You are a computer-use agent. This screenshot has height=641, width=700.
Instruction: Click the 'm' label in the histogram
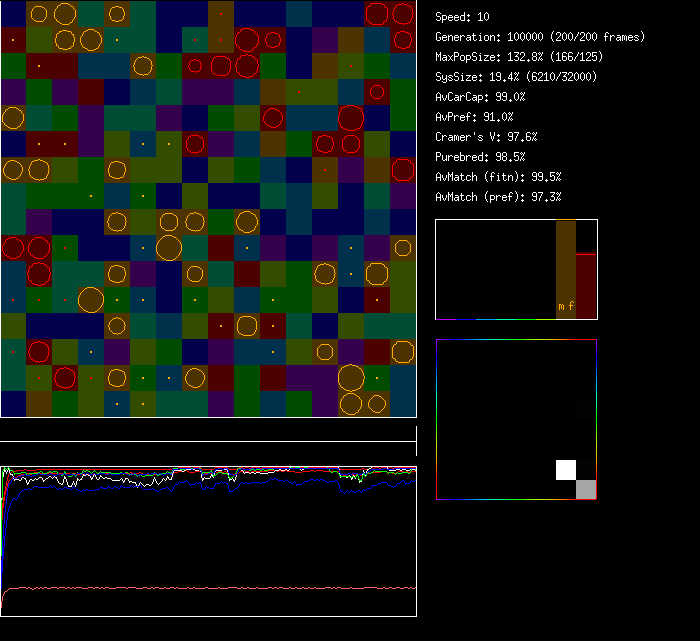coord(561,306)
